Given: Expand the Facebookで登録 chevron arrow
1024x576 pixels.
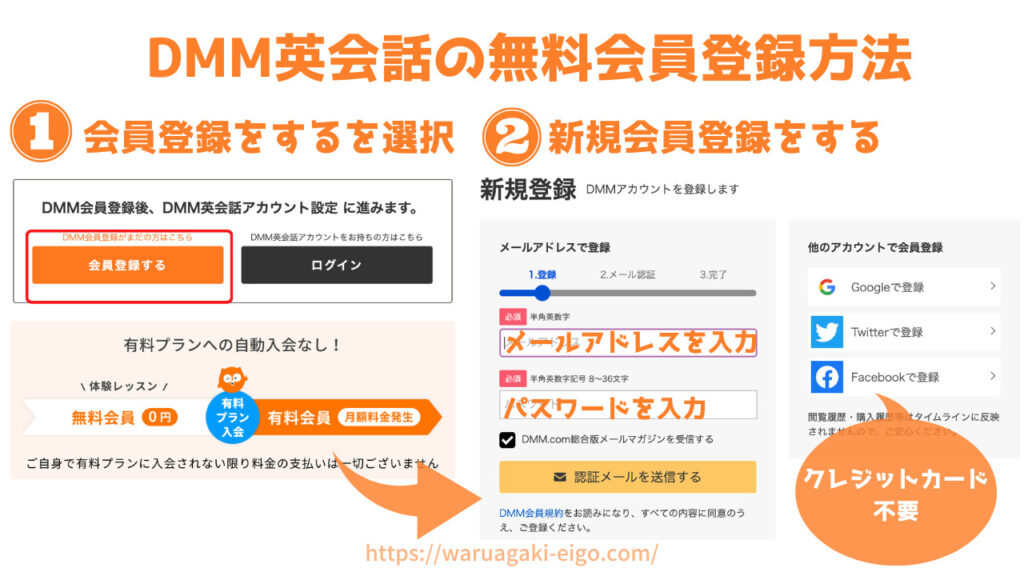Looking at the screenshot, I should tap(992, 376).
